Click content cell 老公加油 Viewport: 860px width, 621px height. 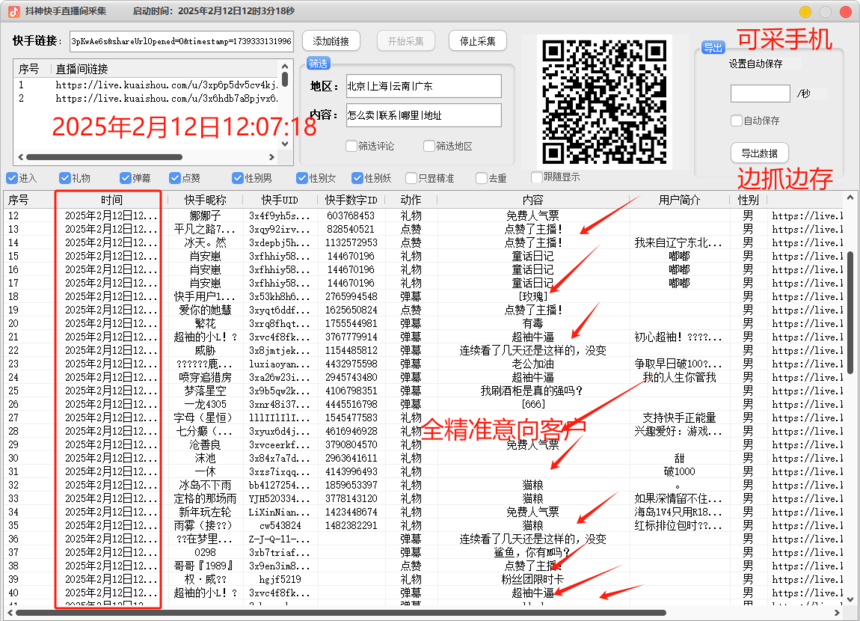[x=533, y=364]
